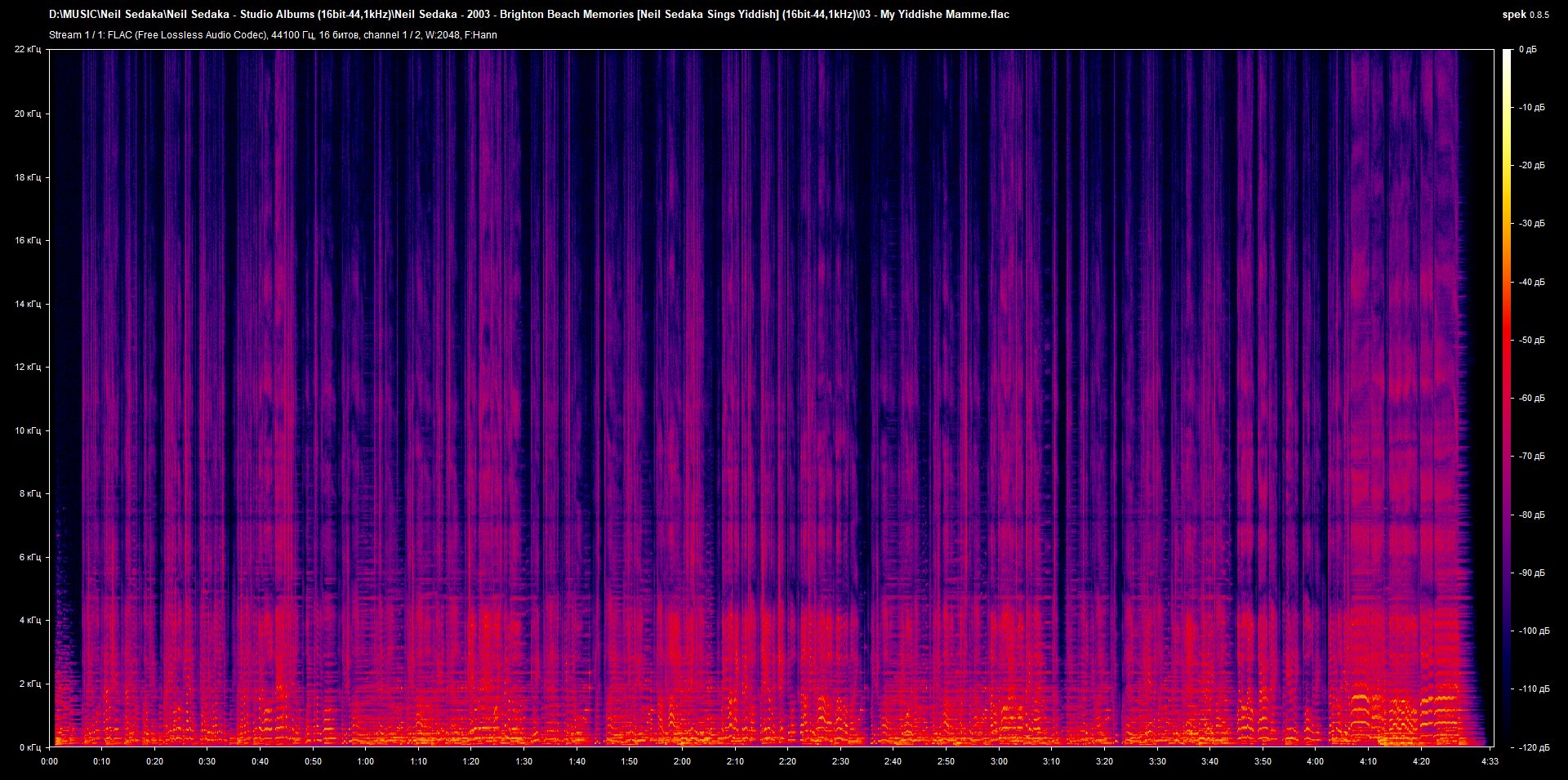
Task: Click the '-60 дБ' level label
Action: (1531, 399)
